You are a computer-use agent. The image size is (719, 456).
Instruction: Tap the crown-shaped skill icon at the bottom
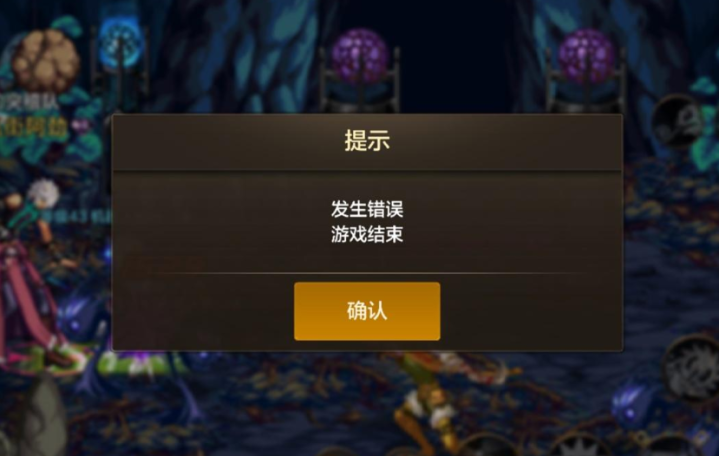(578, 445)
